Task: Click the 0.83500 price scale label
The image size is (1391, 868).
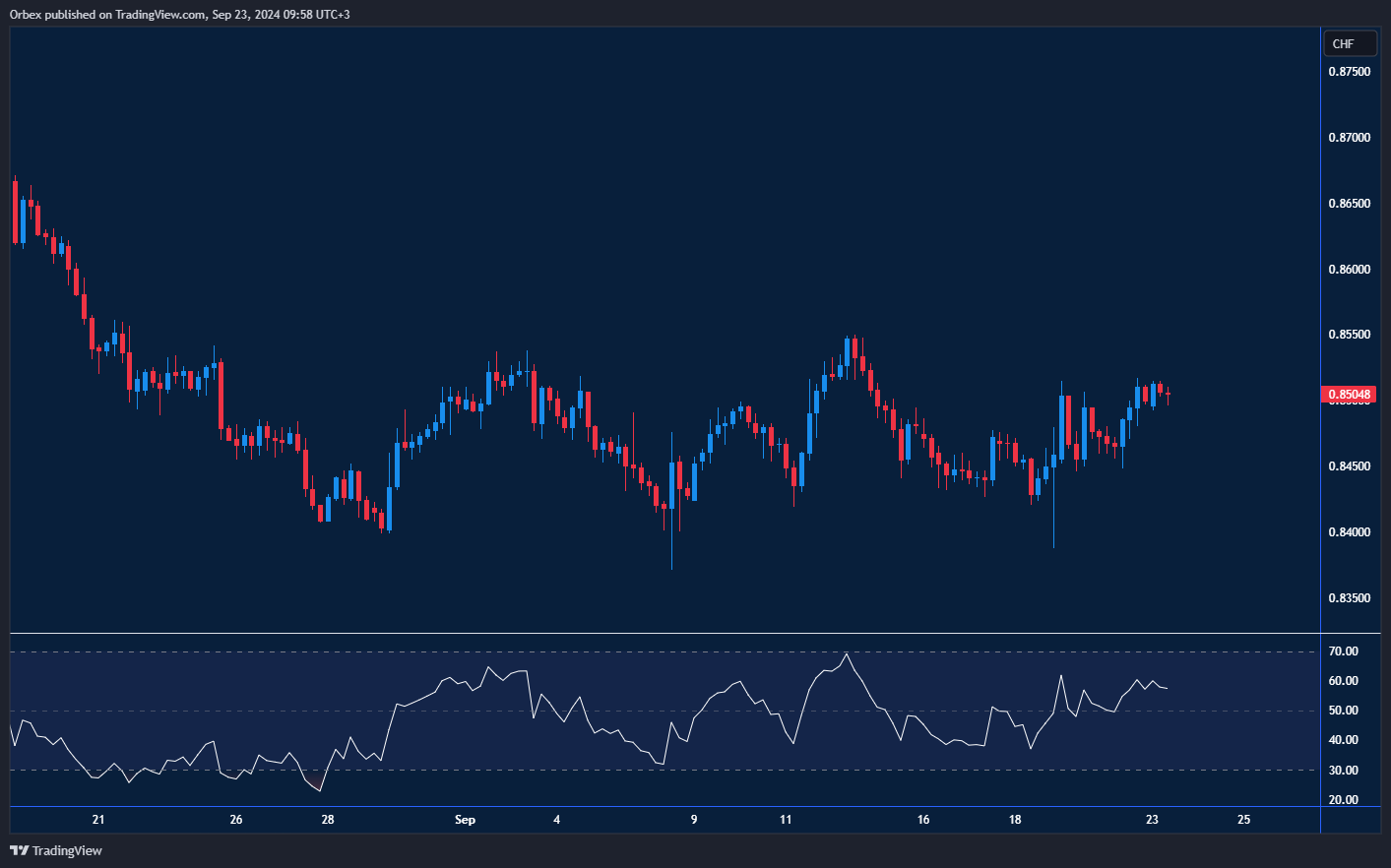Action: pyautogui.click(x=1349, y=598)
